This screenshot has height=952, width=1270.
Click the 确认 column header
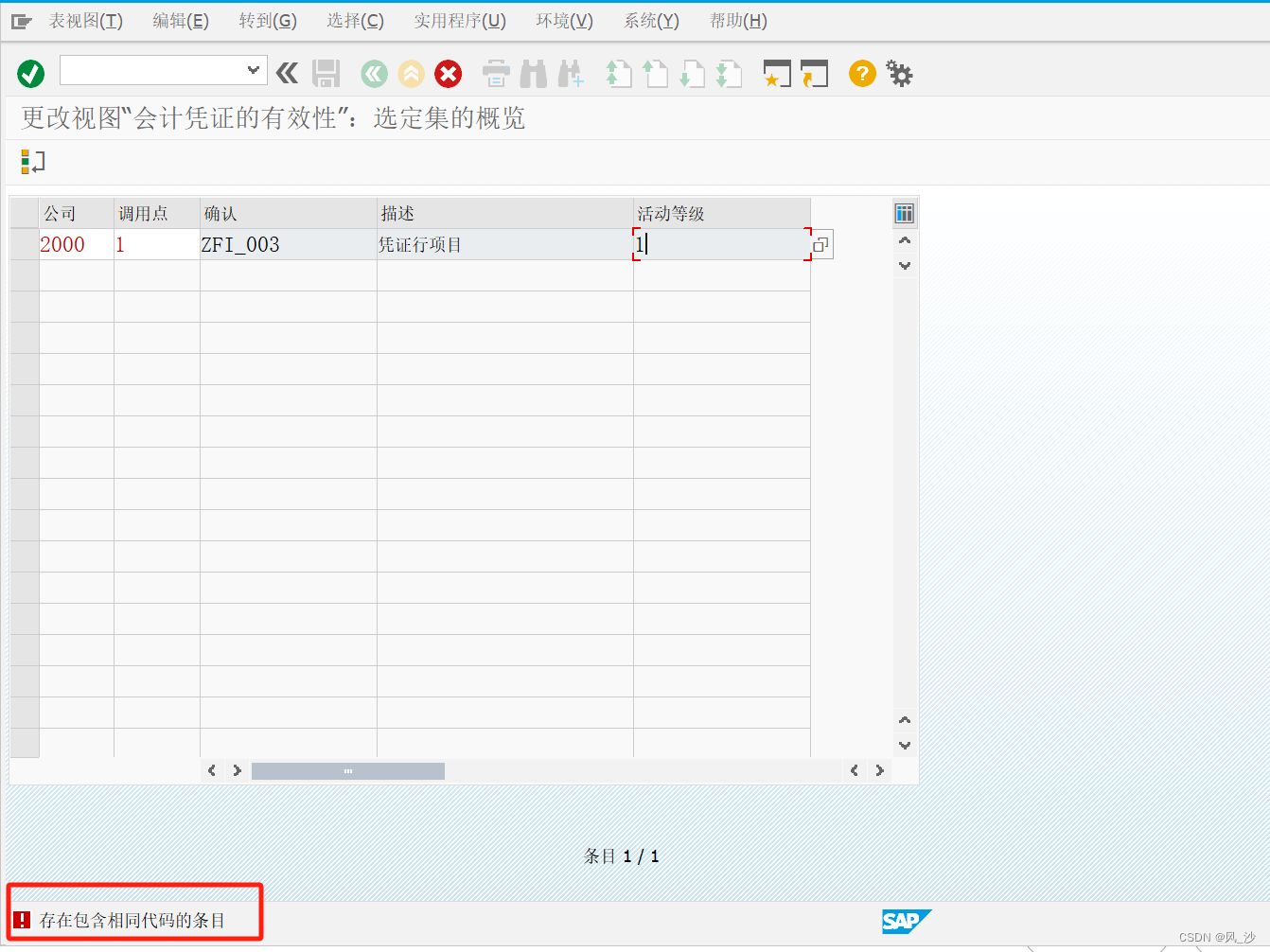tap(289, 213)
